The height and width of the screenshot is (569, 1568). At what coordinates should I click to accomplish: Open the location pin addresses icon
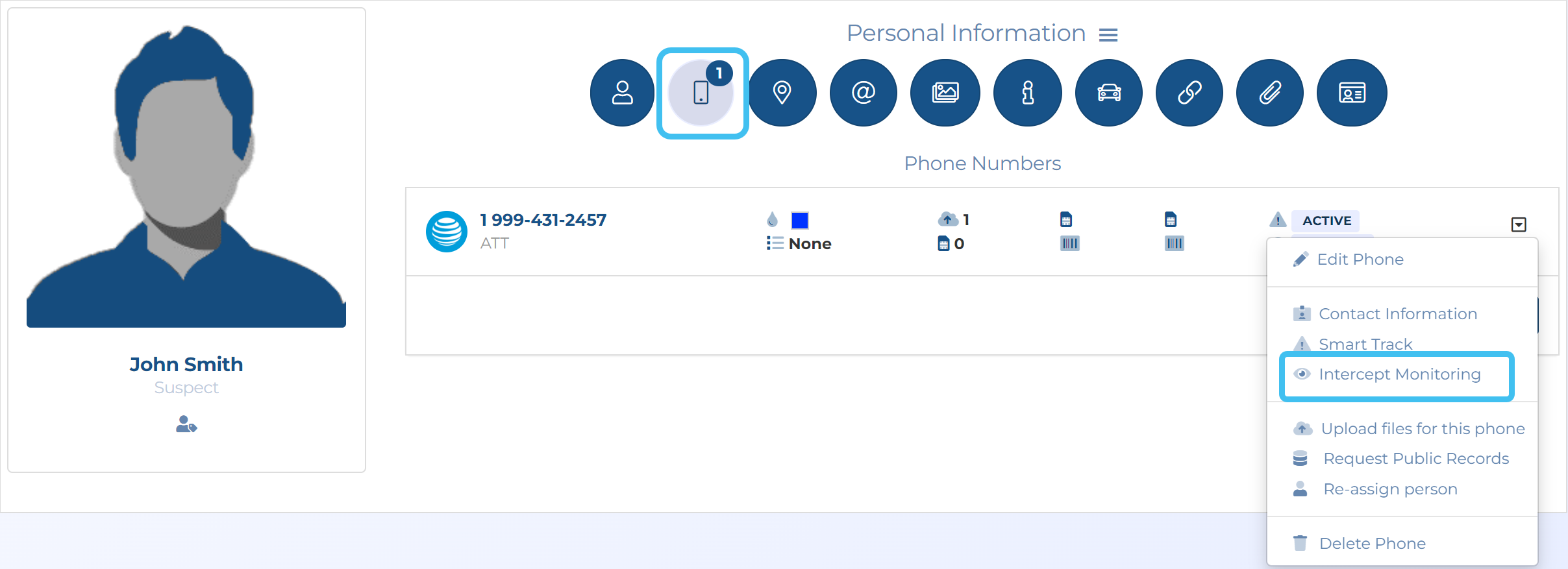[x=782, y=93]
